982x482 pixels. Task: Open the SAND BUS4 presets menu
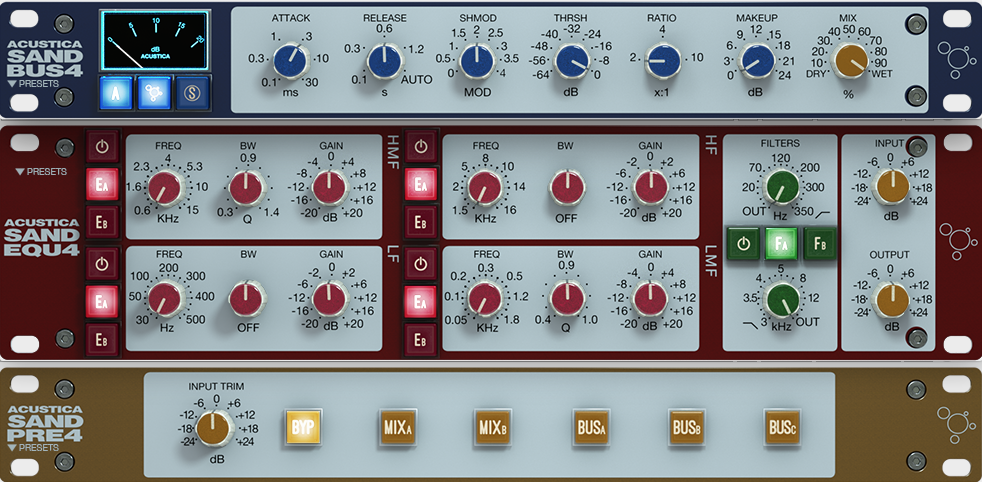[33, 84]
